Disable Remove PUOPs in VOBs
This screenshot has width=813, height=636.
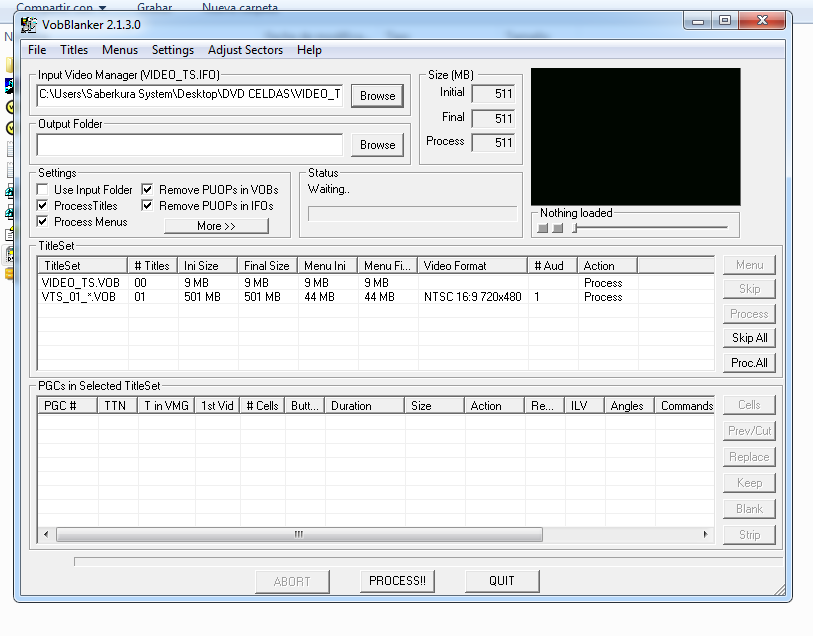[x=148, y=190]
